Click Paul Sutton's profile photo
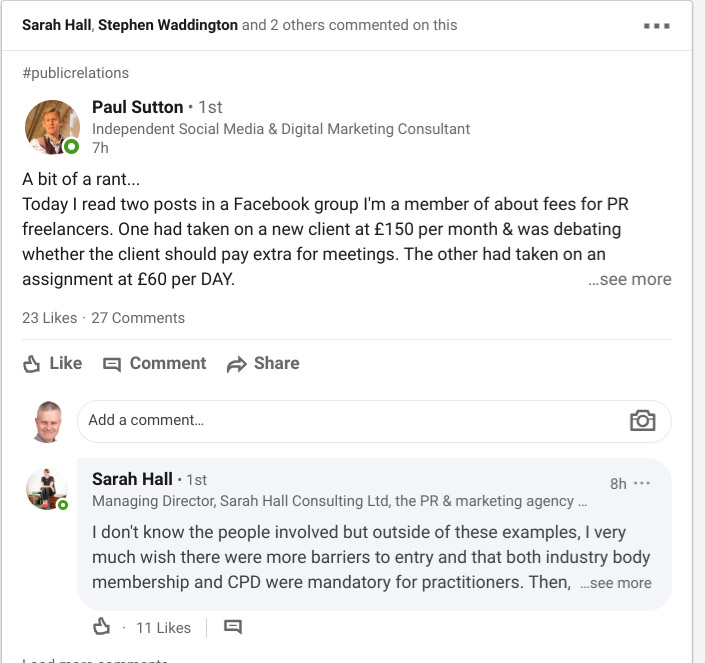Image resolution: width=705 pixels, height=663 pixels. (52, 126)
